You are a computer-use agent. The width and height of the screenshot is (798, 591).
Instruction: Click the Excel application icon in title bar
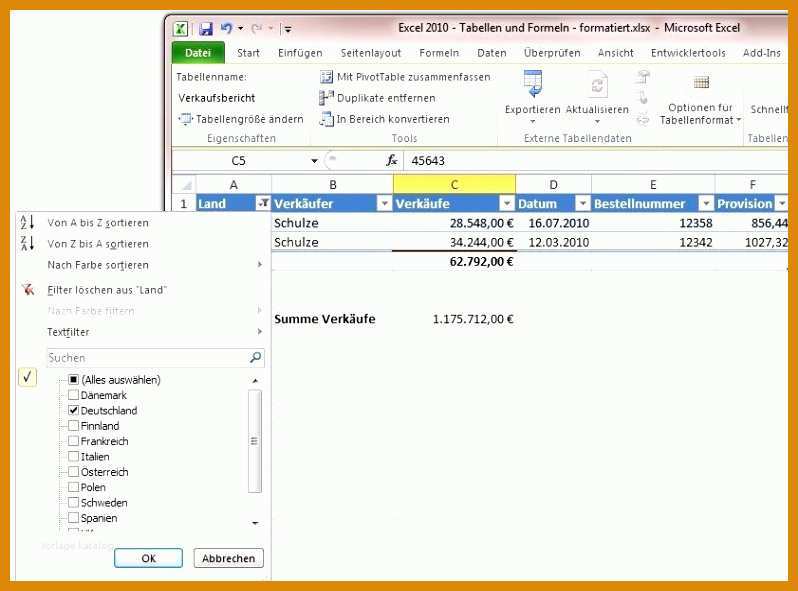181,29
